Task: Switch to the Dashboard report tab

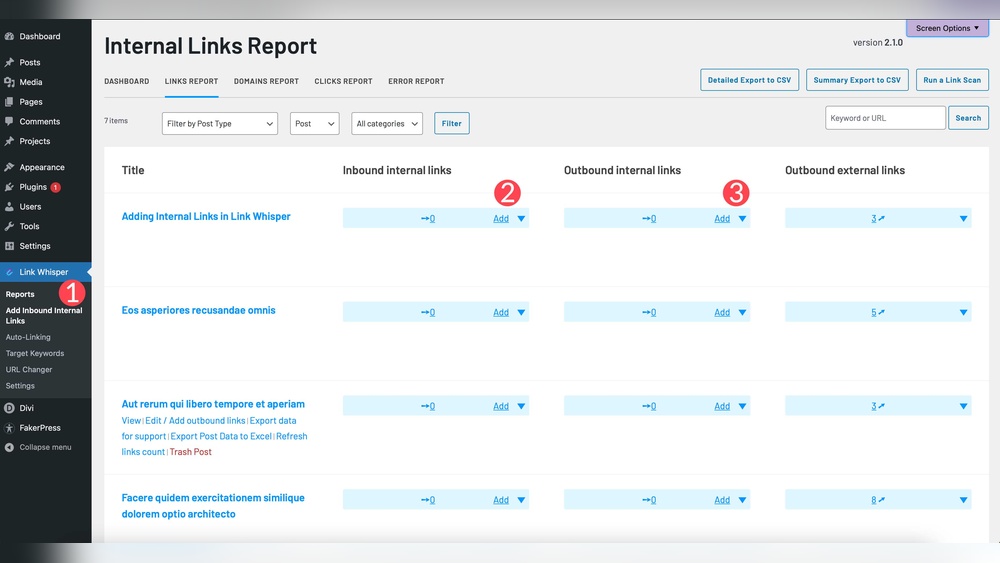Action: (127, 81)
